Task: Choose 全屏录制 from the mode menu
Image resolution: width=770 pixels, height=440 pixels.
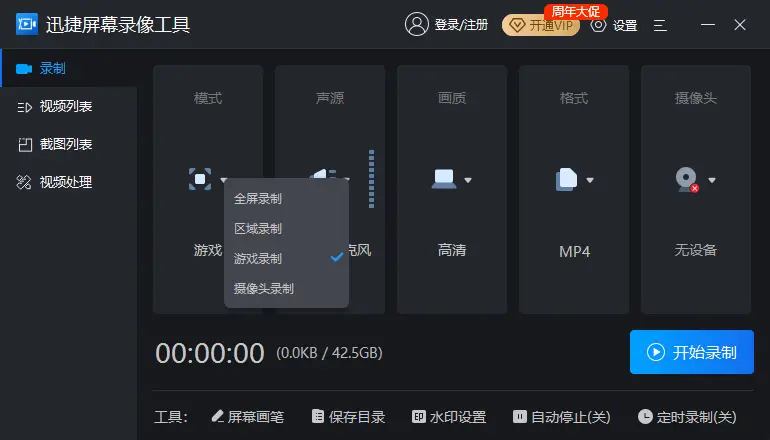Action: pyautogui.click(x=258, y=198)
